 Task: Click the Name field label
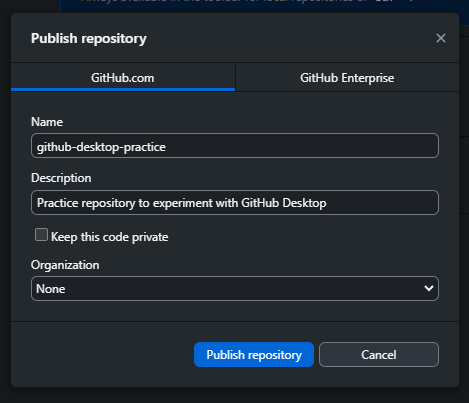tap(47, 122)
